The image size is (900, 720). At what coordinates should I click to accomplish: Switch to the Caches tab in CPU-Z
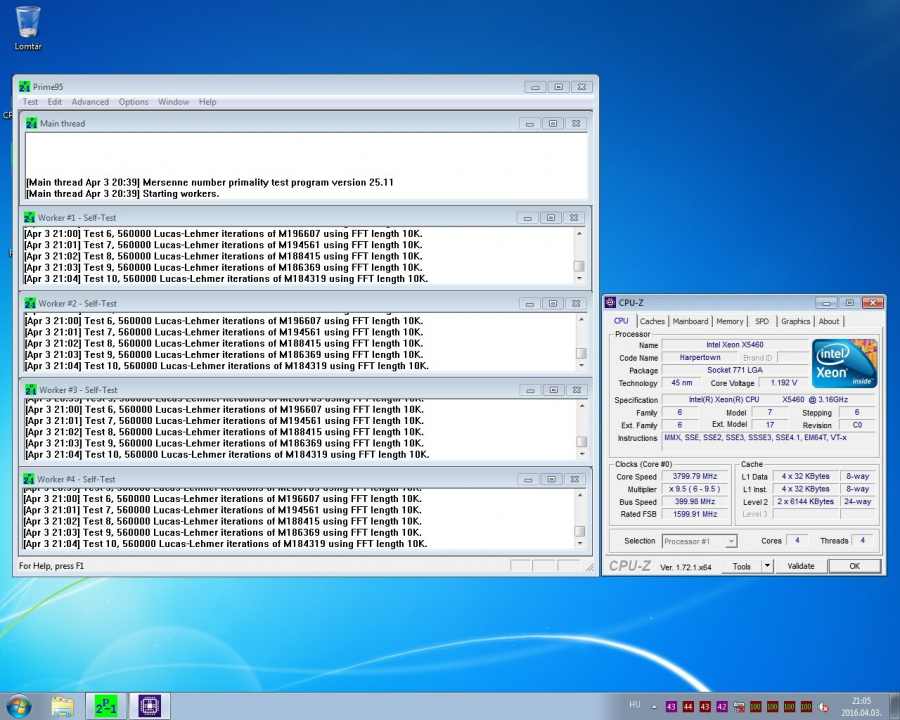tap(652, 322)
